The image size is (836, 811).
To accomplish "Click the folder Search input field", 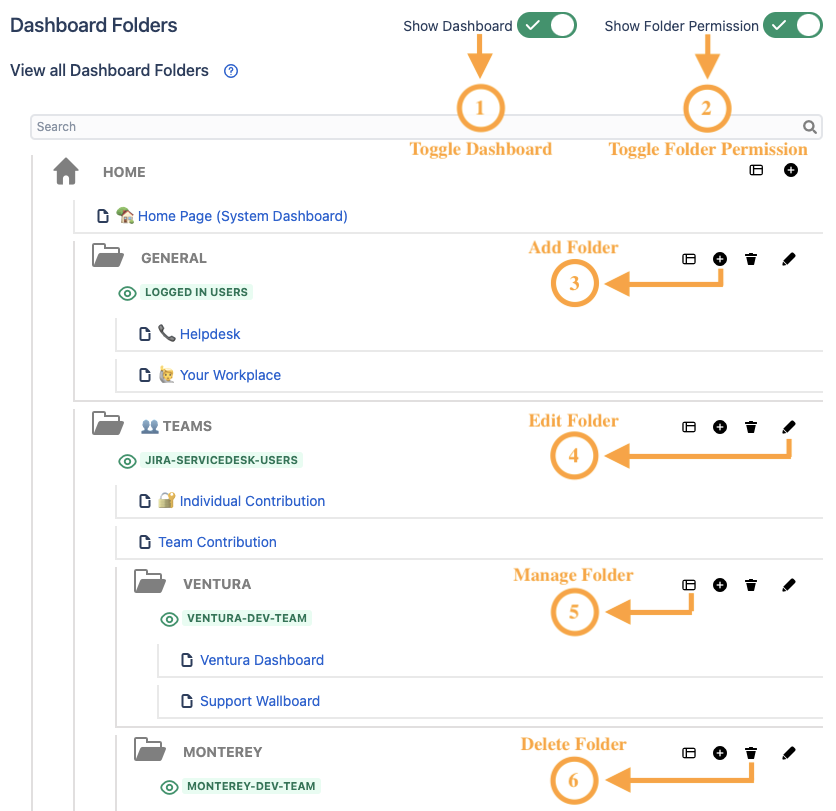I will click(415, 127).
